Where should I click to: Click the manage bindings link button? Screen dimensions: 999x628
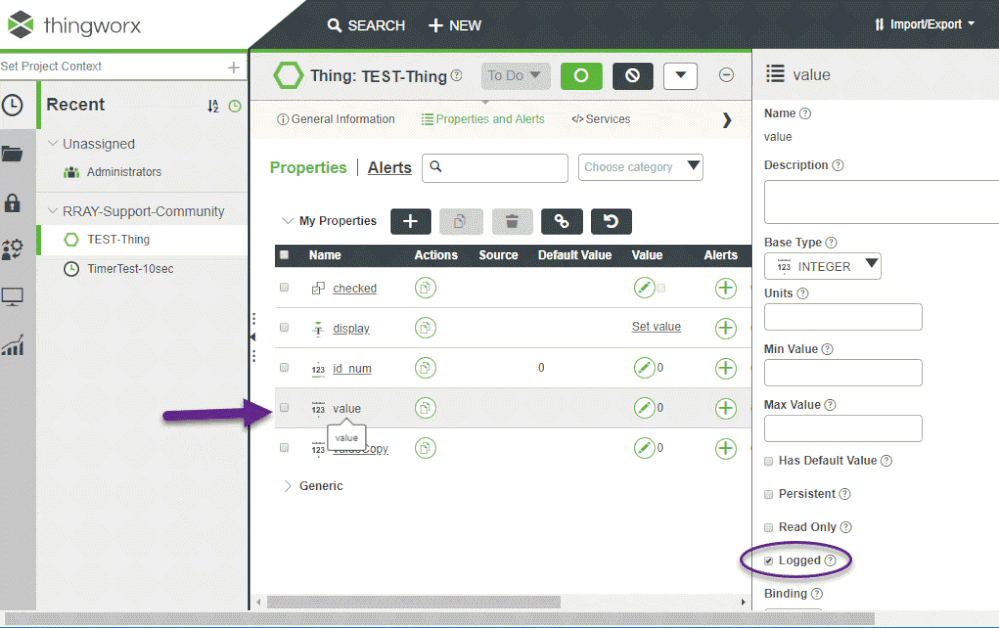561,222
